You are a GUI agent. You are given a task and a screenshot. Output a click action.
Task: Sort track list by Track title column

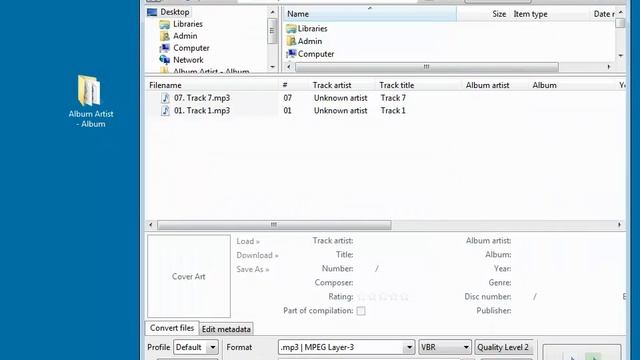coord(396,85)
